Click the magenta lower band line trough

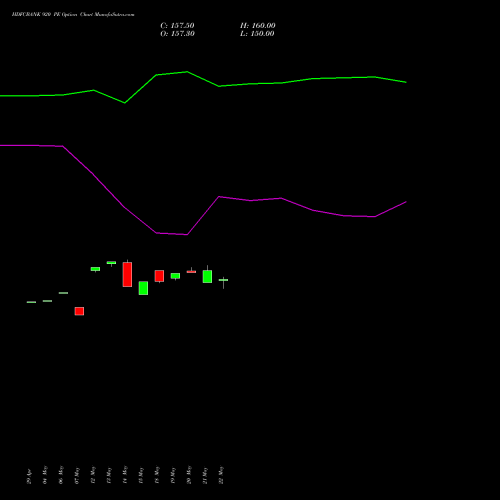(x=187, y=234)
